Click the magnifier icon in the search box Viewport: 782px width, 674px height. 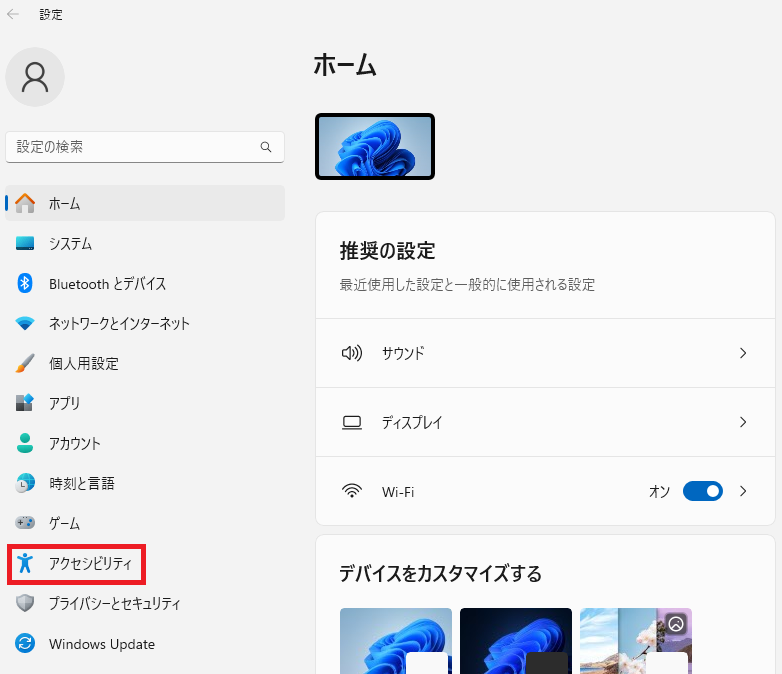point(266,147)
